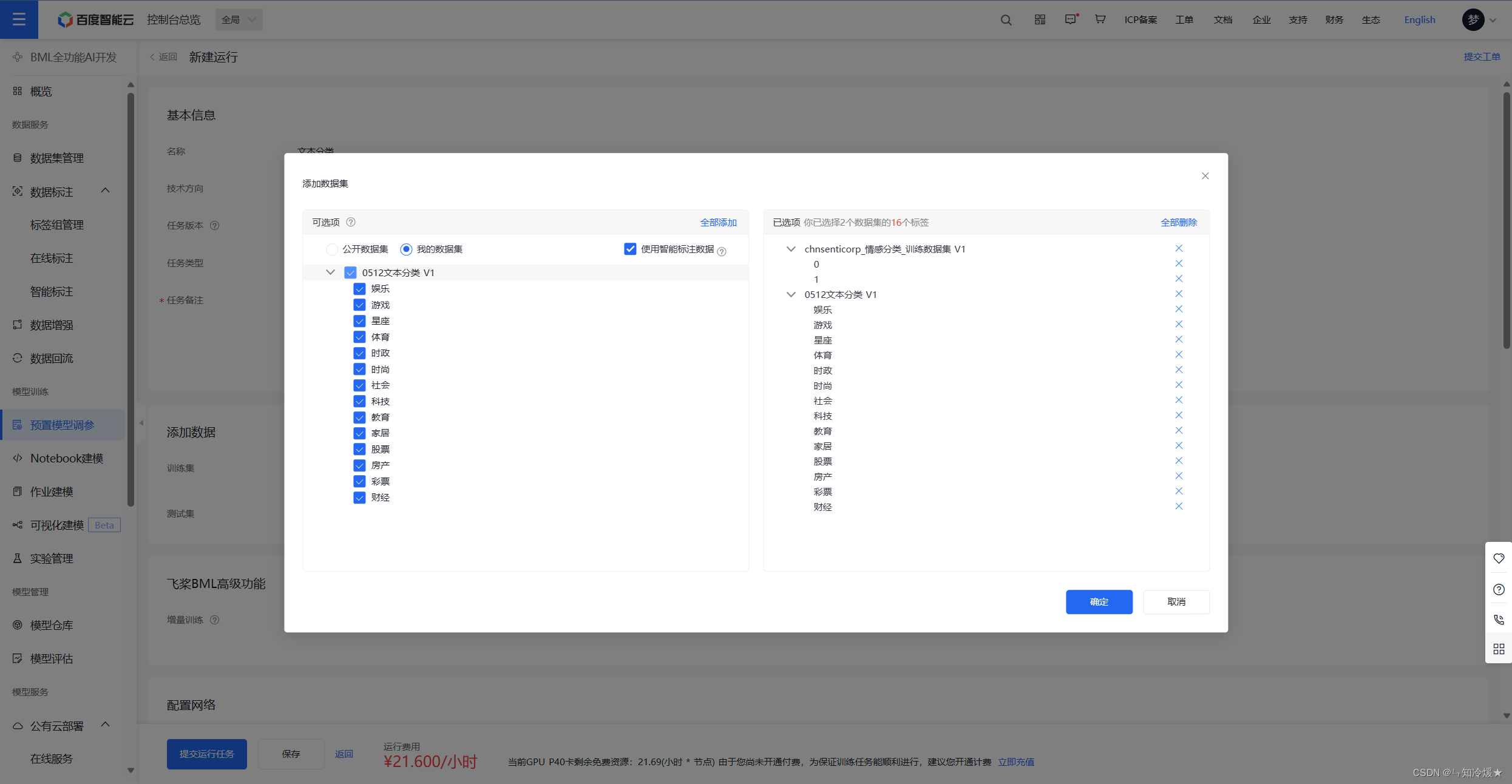Close the 添加数据集 dialog with X

pyautogui.click(x=1205, y=176)
